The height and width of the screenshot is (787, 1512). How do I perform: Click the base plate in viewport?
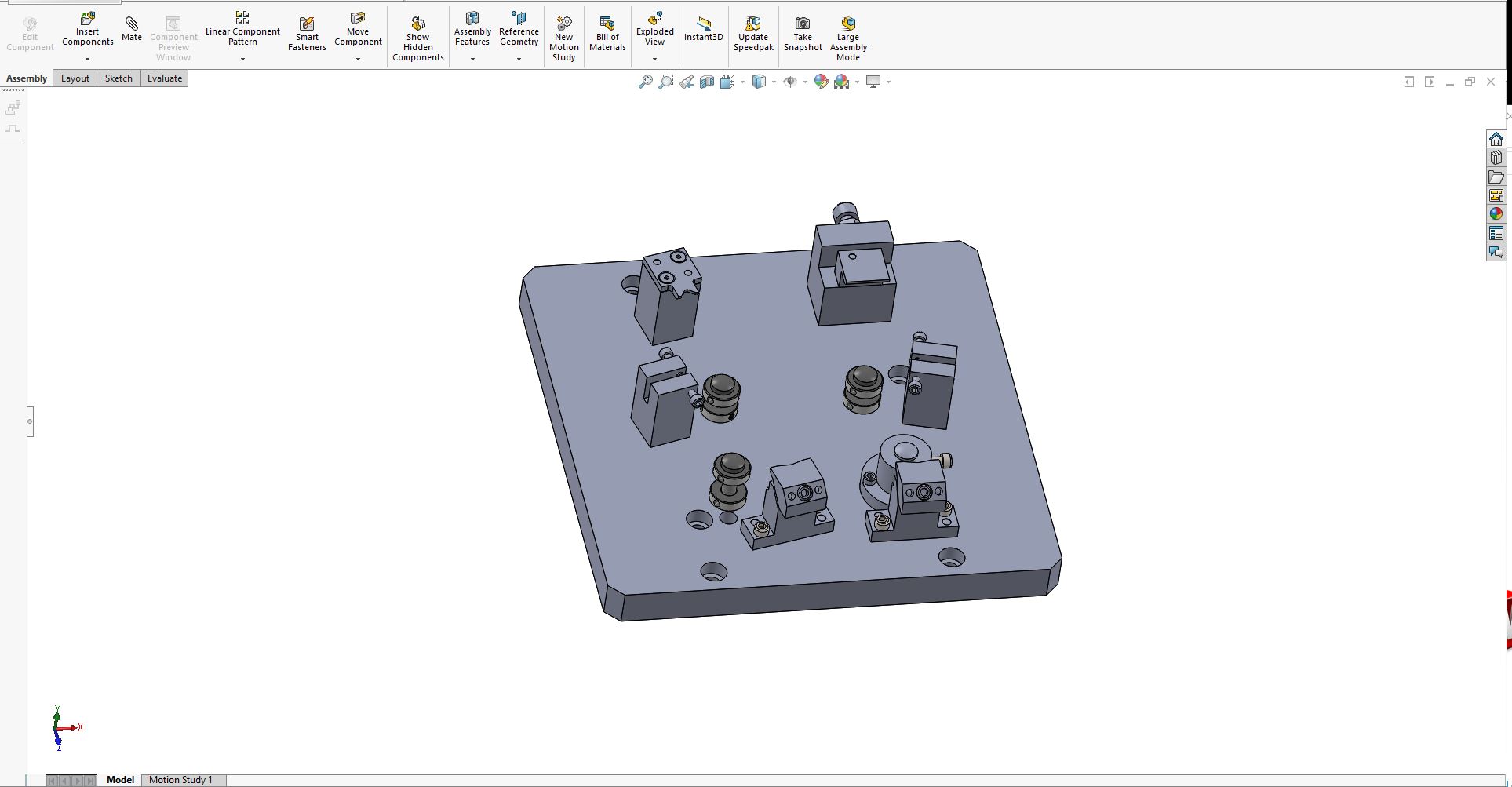792,353
